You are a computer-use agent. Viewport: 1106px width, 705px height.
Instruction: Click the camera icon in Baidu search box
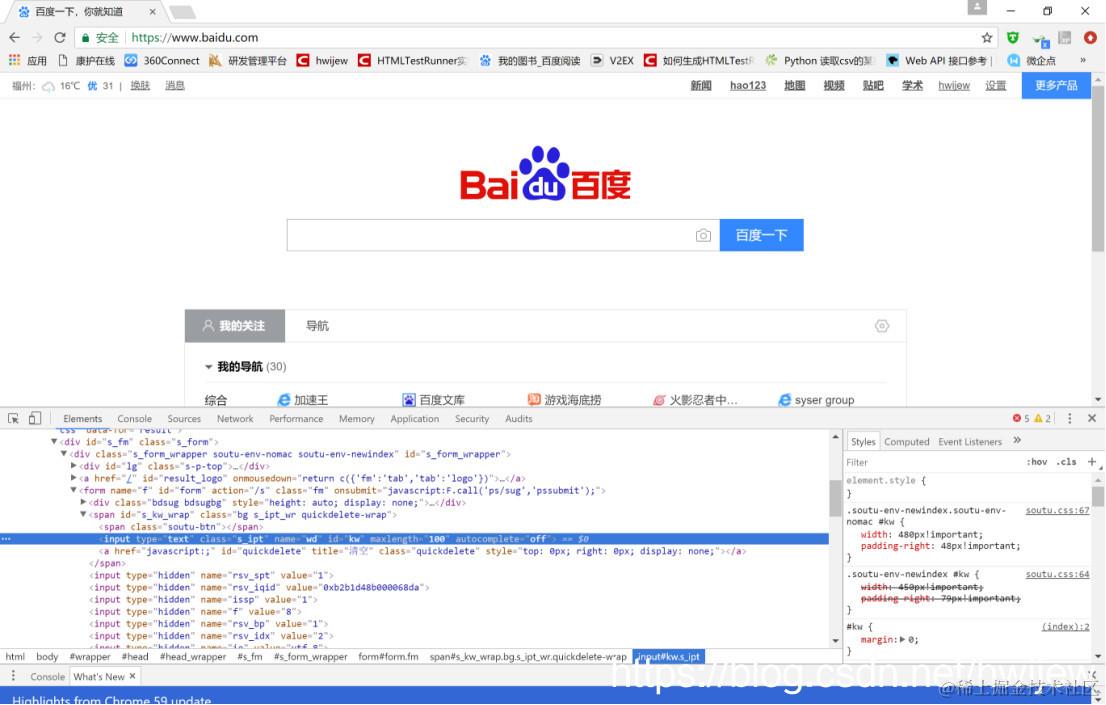703,234
